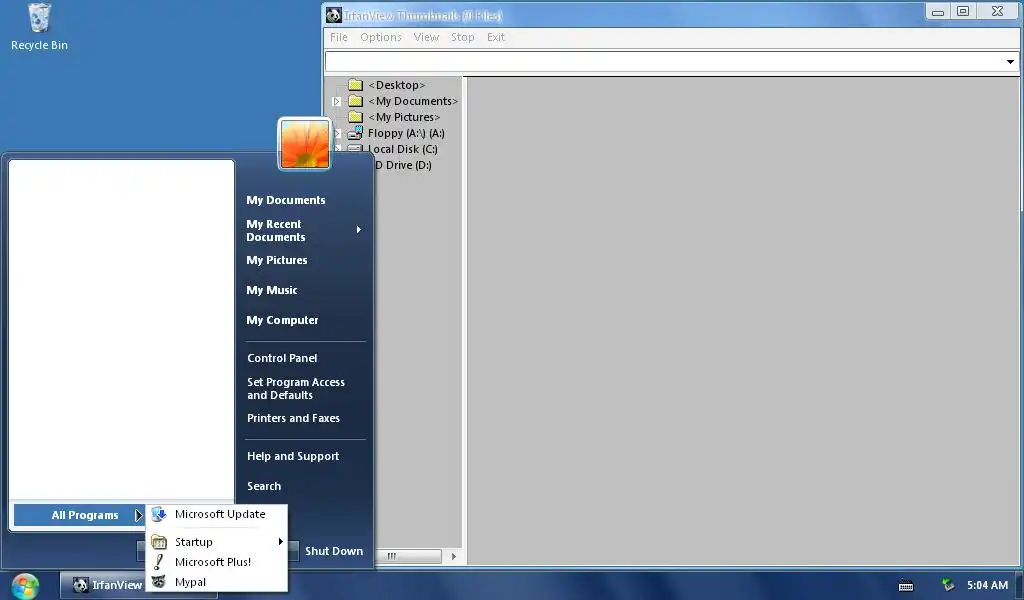The width and height of the screenshot is (1024, 600).
Task: Expand My Recent Documents submenu arrow
Action: [x=359, y=230]
